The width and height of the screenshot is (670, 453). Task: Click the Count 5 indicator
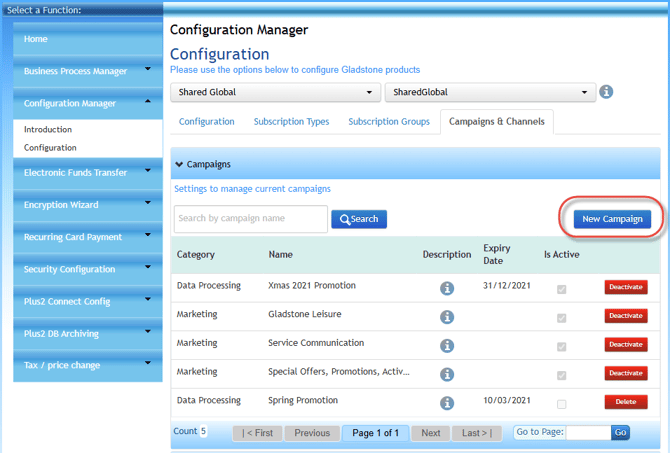190,431
